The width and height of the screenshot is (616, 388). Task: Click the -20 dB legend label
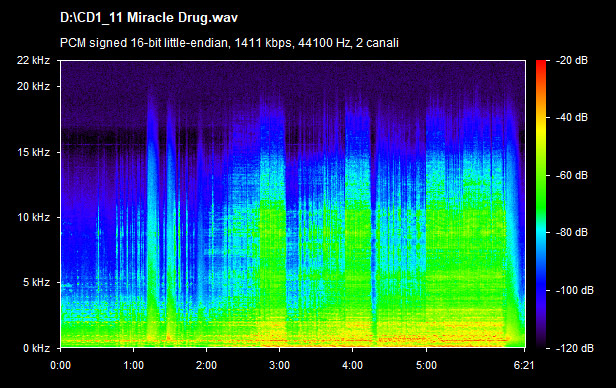coord(572,60)
